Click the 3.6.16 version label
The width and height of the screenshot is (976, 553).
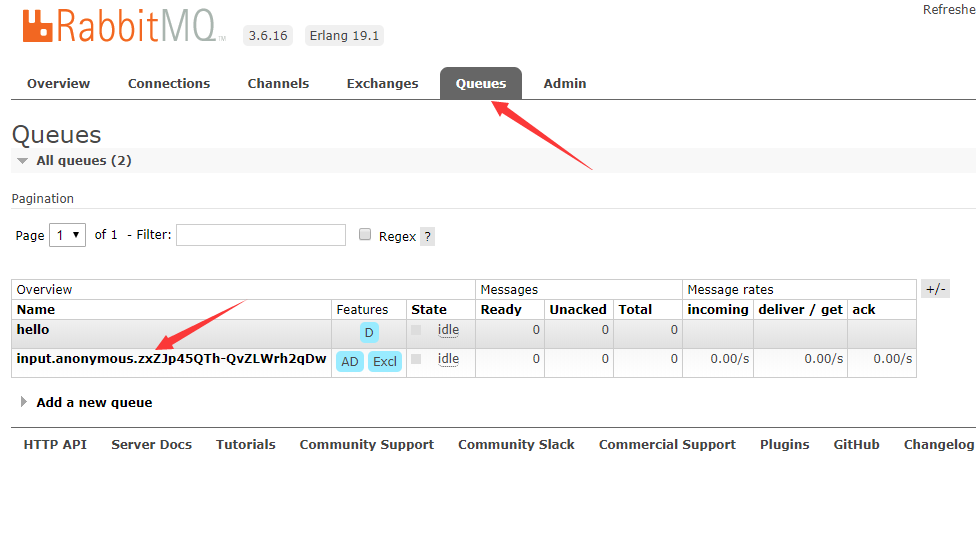(x=268, y=35)
